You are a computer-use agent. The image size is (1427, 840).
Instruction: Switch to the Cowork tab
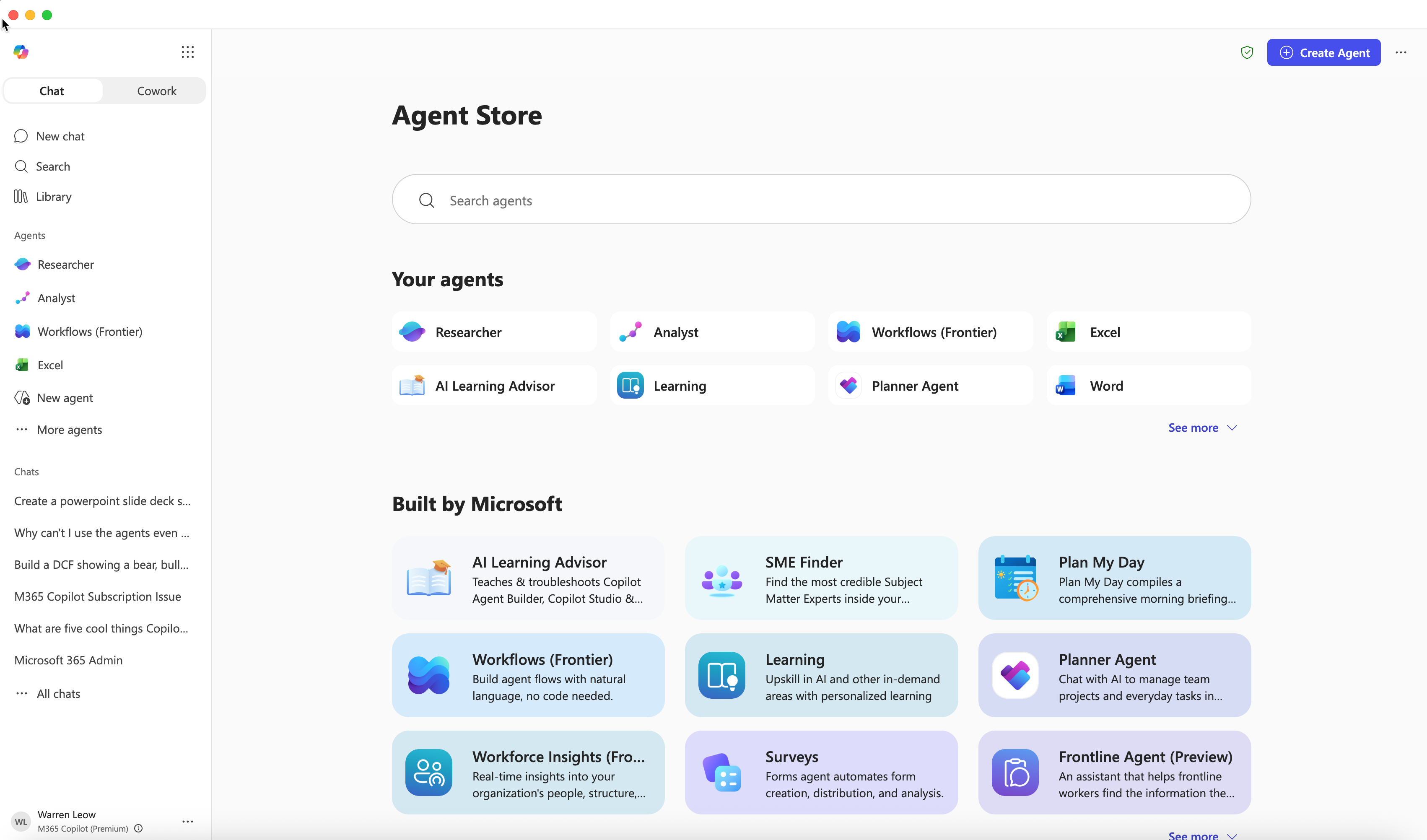156,91
